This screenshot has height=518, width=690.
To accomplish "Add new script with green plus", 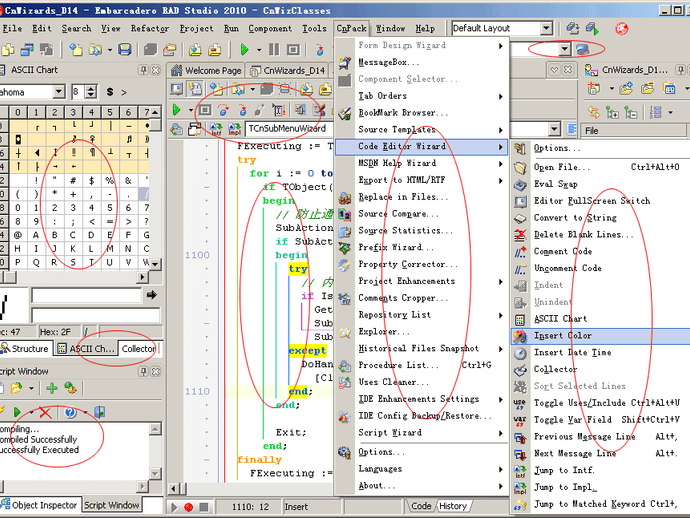I will [x=52, y=388].
